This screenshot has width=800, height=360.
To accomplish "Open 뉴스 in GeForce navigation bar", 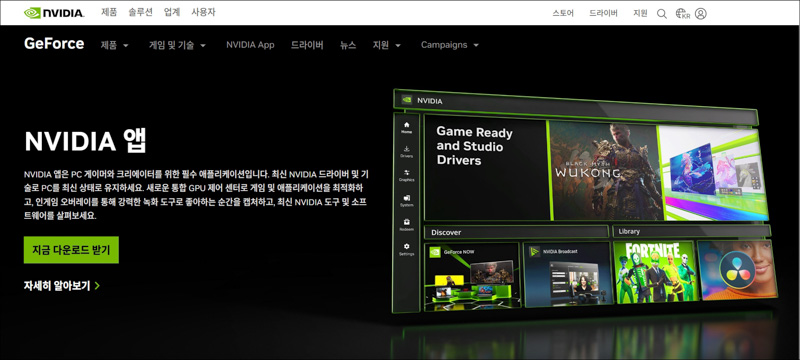I will coord(348,45).
